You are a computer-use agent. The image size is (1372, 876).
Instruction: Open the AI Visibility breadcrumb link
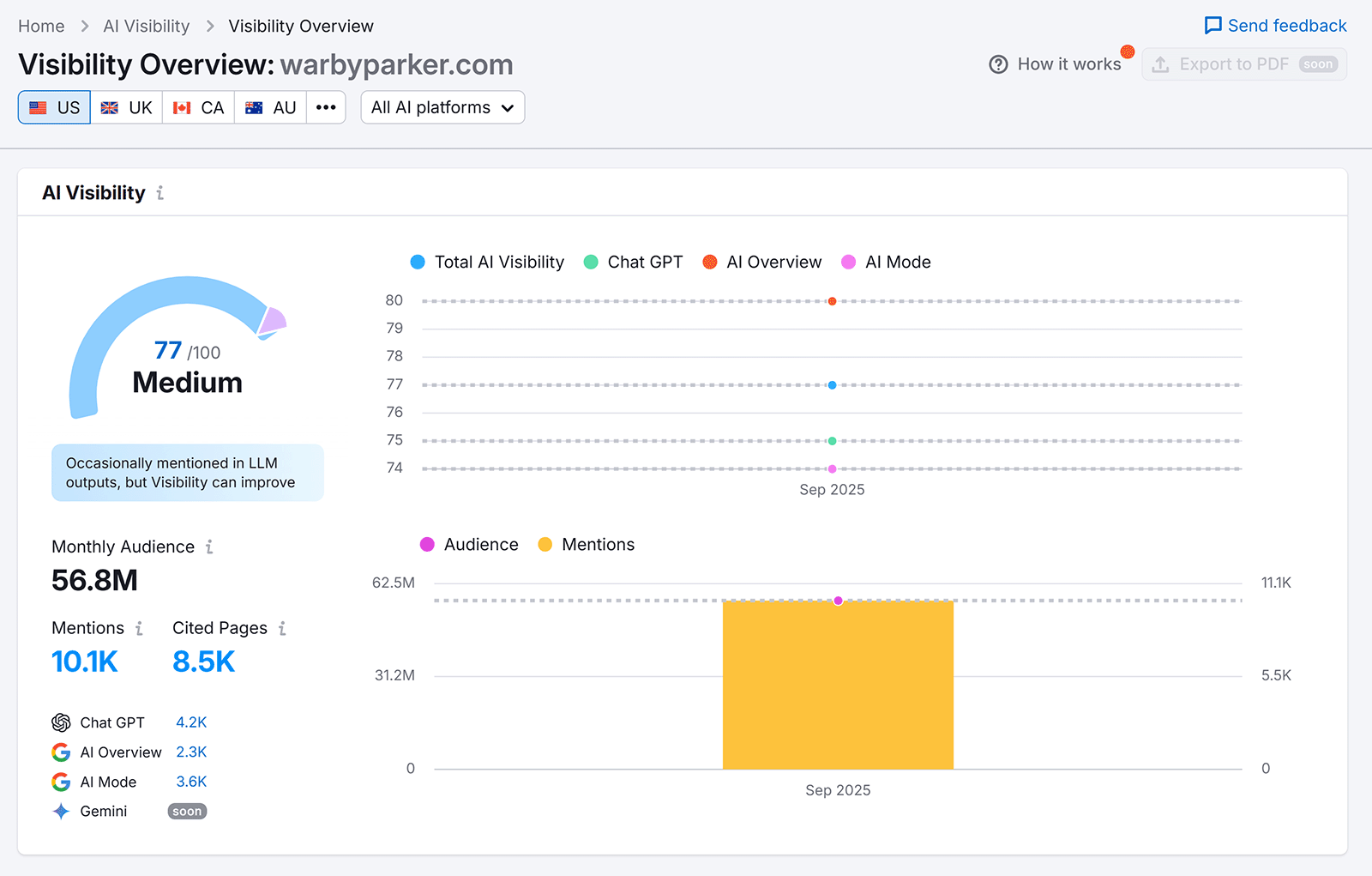(x=146, y=26)
